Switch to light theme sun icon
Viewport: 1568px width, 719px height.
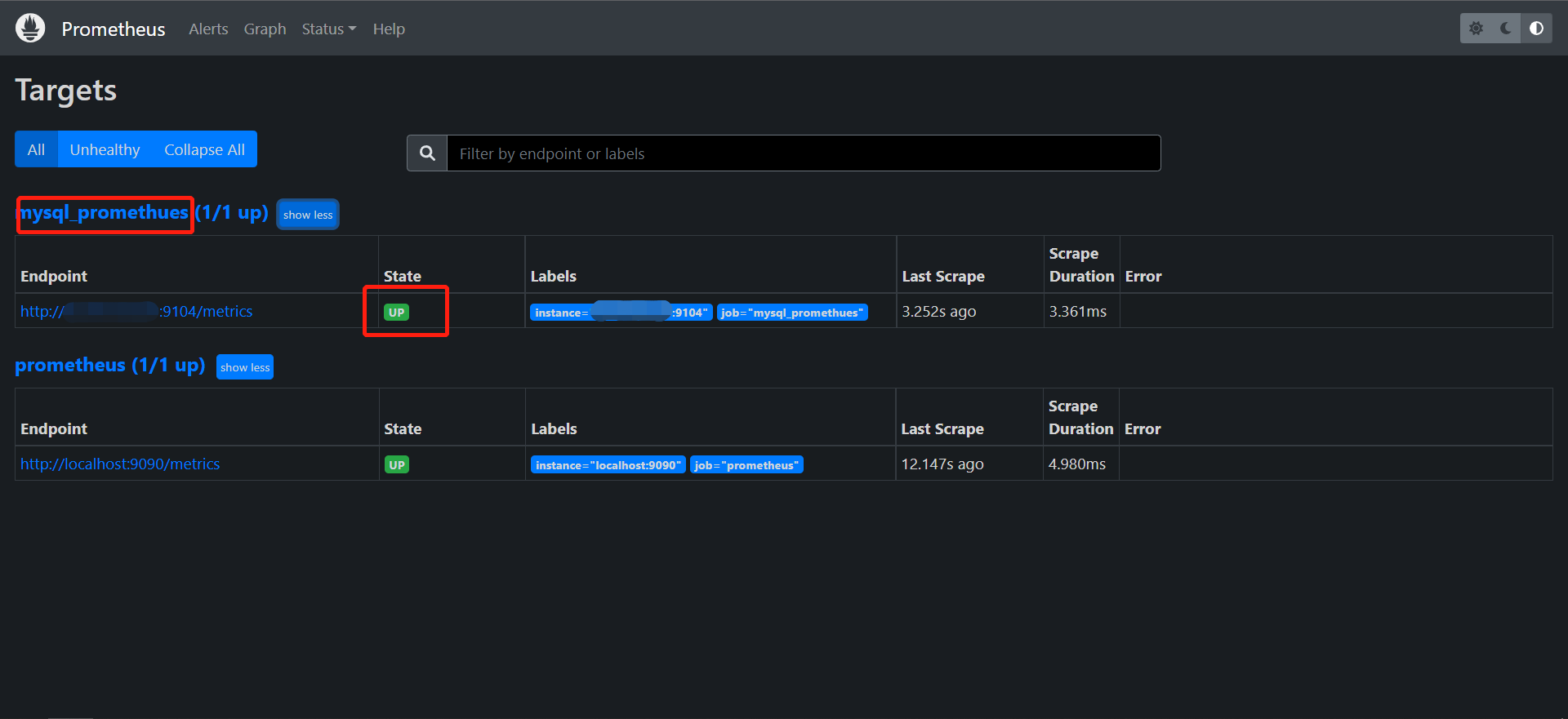pyautogui.click(x=1476, y=29)
